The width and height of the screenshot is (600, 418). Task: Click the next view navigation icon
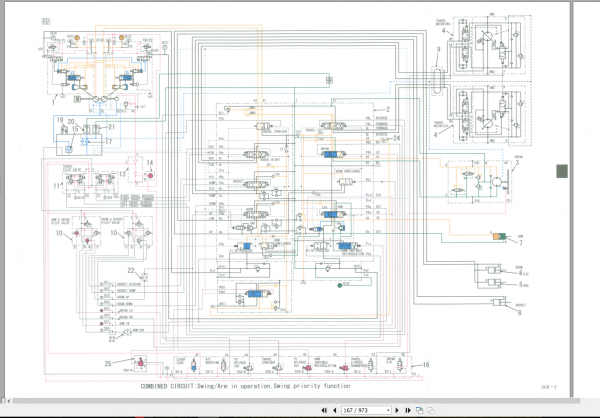(x=420, y=410)
